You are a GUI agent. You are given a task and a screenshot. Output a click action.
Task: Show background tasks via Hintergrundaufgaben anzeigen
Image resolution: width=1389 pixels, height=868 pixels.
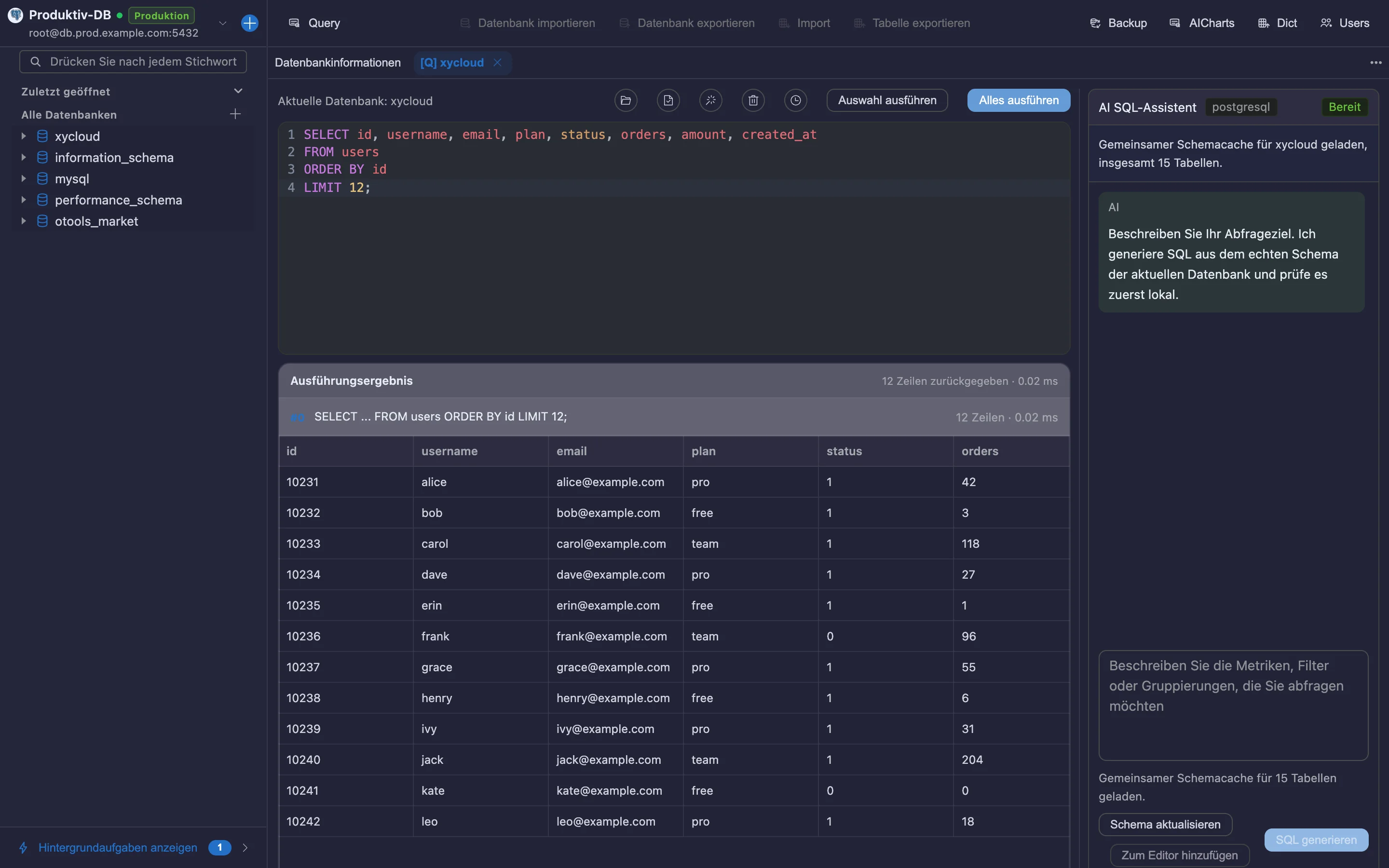point(118,847)
